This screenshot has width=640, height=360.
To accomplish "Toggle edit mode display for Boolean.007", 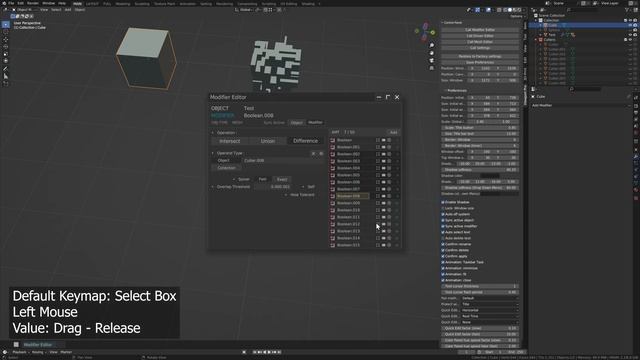I will click(378, 189).
